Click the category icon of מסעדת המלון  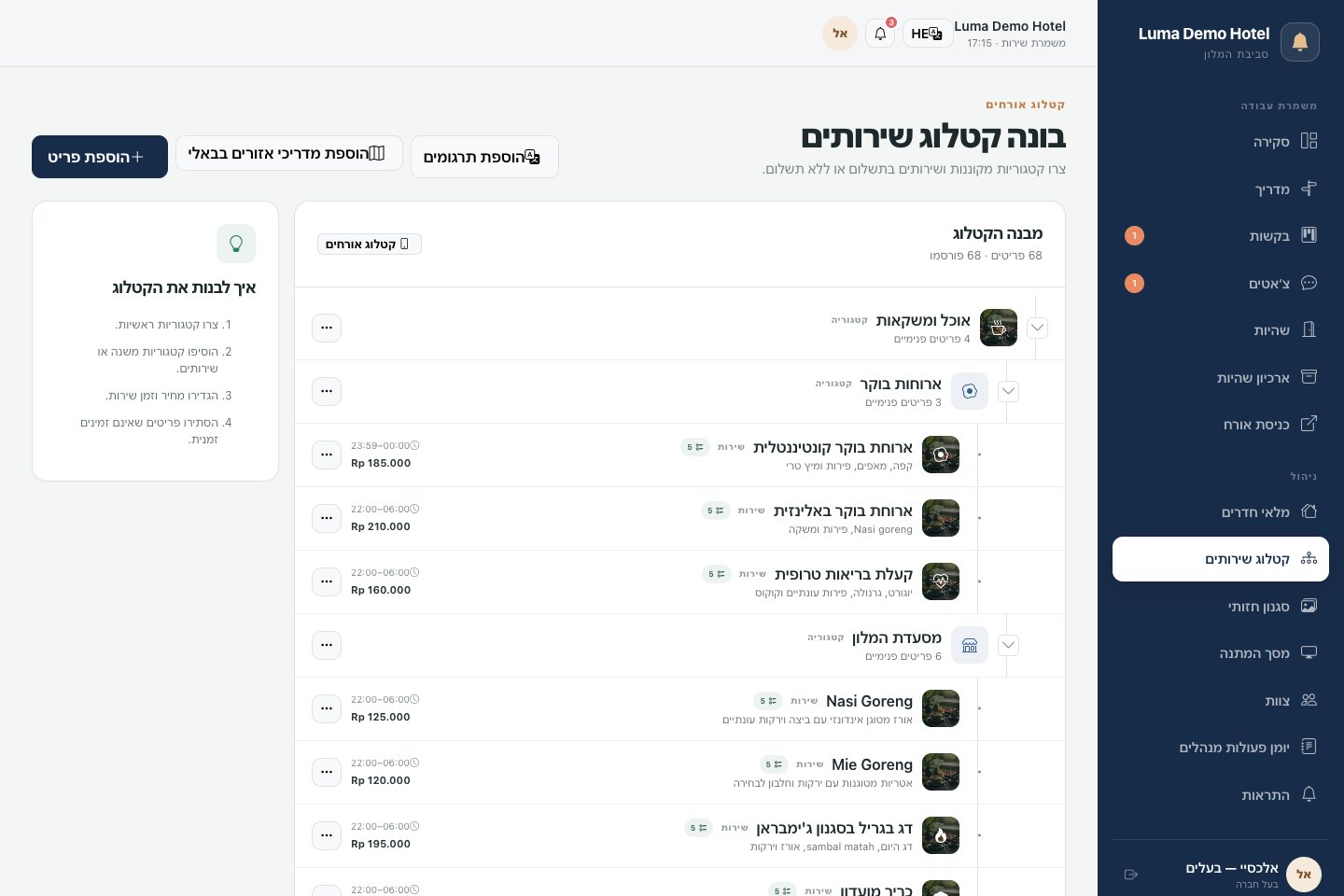pos(970,645)
